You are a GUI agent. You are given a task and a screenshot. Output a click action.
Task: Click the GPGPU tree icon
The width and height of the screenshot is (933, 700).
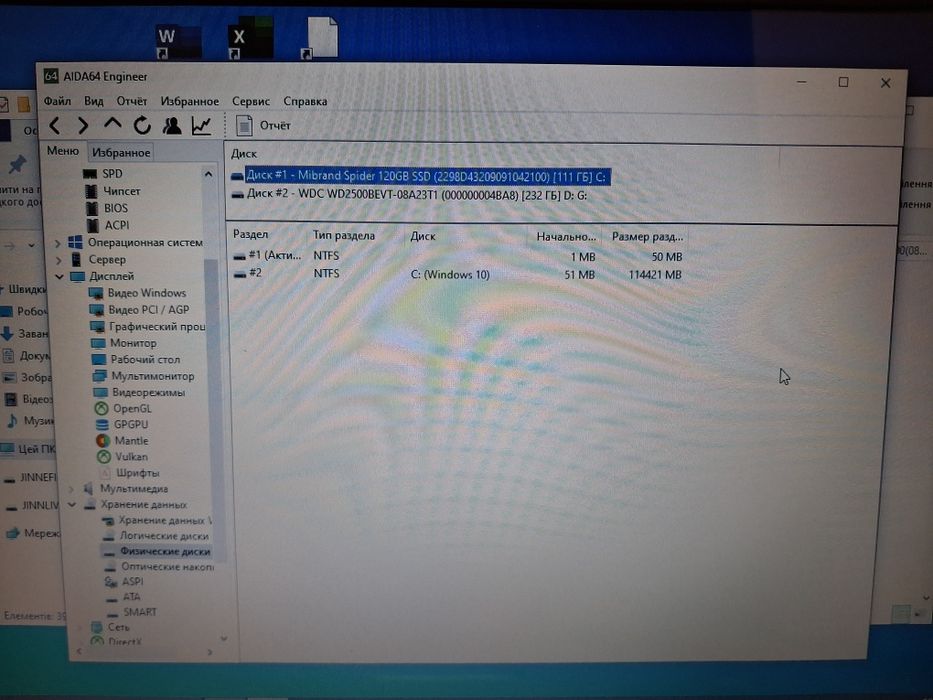pos(102,425)
